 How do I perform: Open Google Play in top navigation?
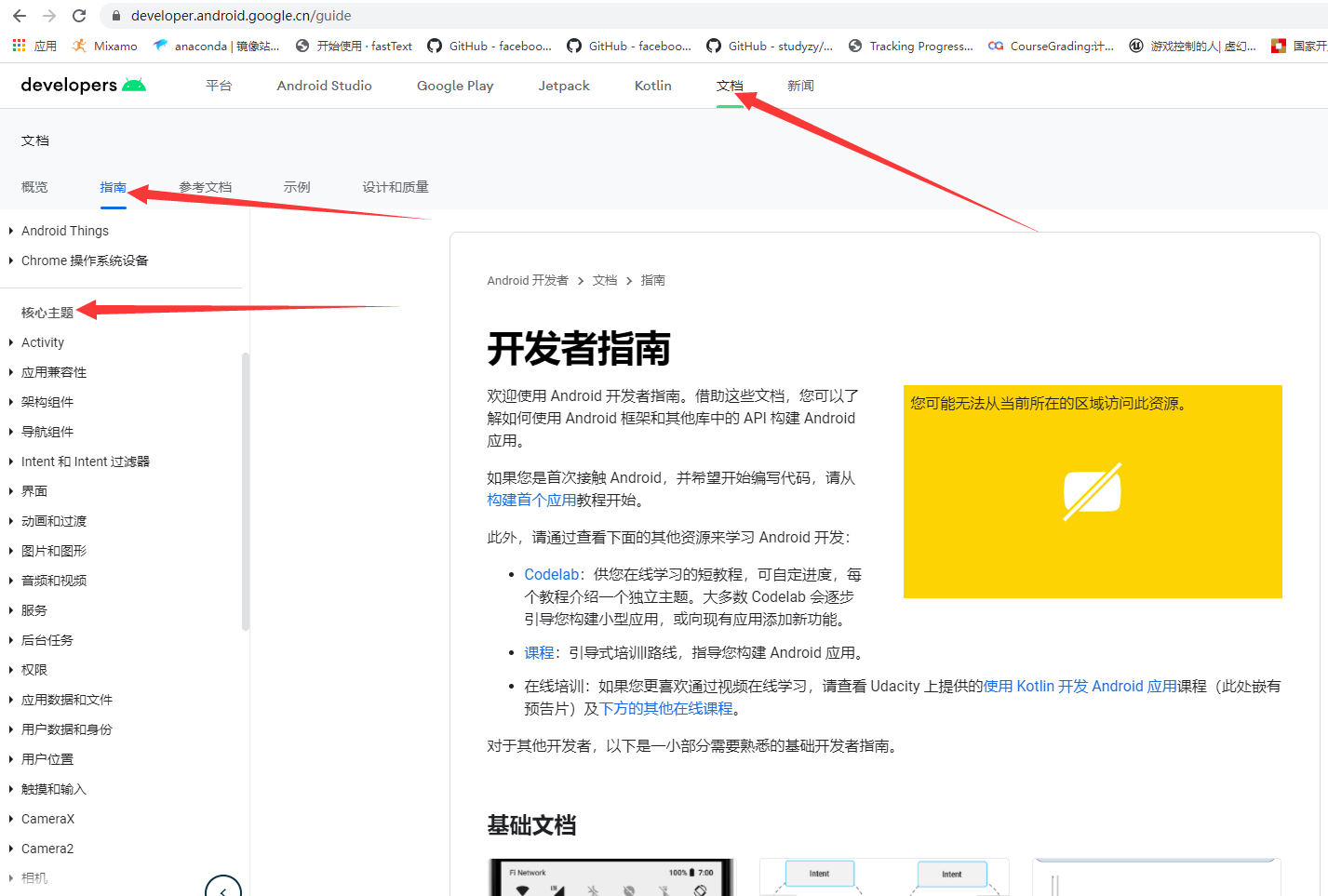(x=455, y=86)
